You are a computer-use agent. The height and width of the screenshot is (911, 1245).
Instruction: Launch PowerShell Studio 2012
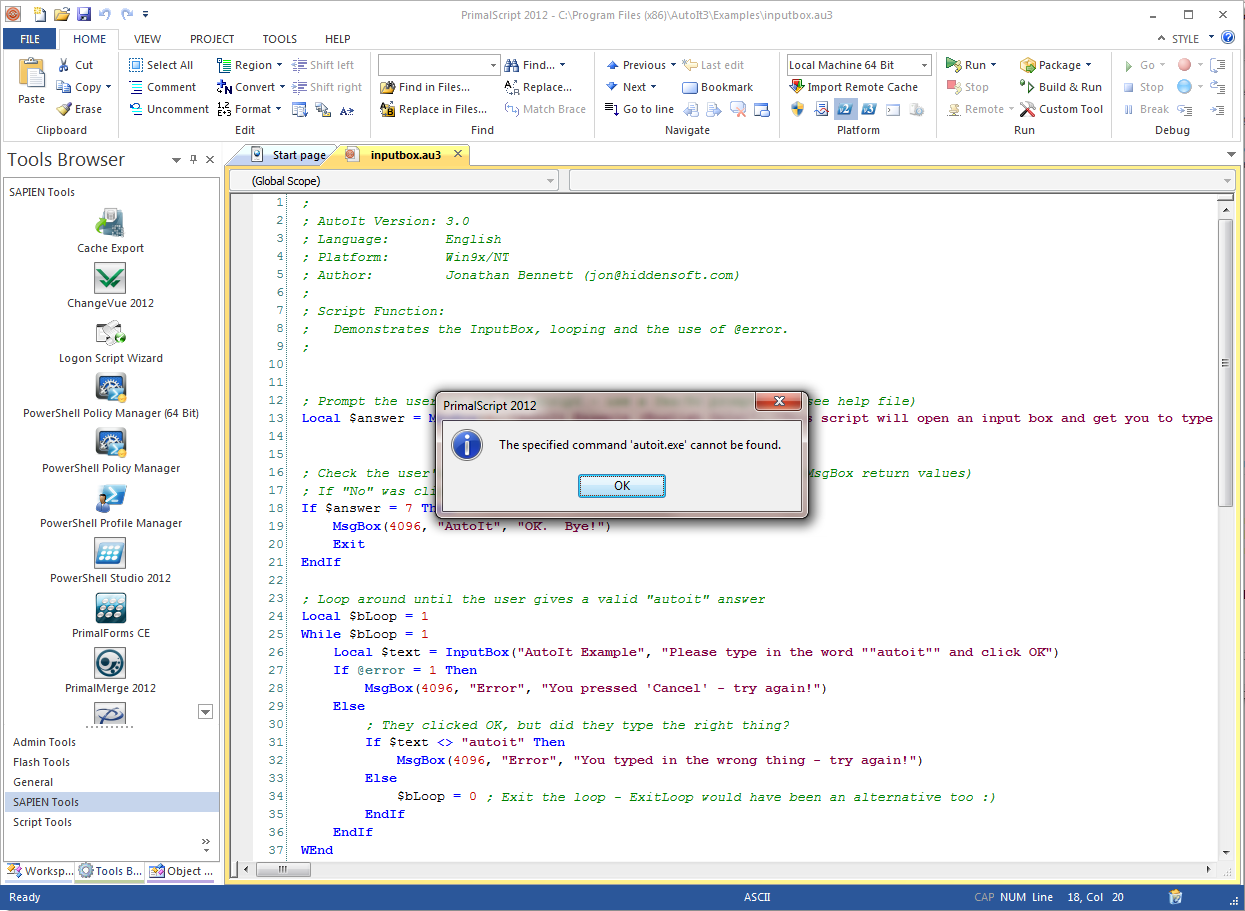[110, 561]
